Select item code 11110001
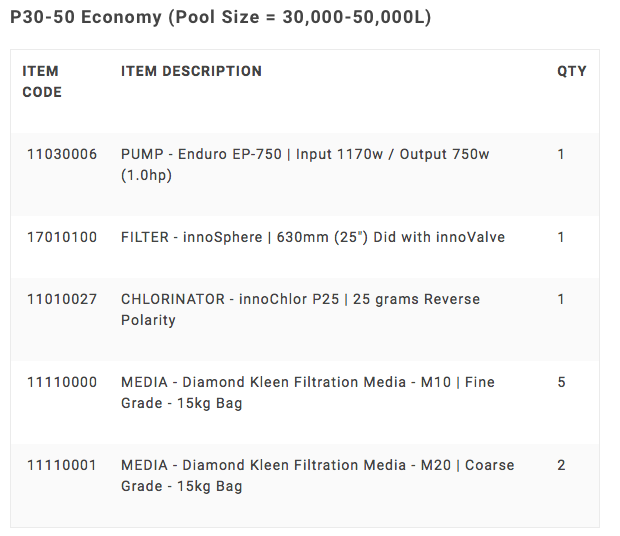The width and height of the screenshot is (620, 536). [62, 465]
